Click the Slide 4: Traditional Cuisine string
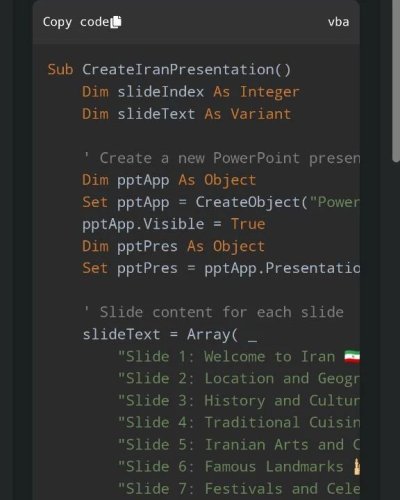400x500 pixels. (x=239, y=423)
